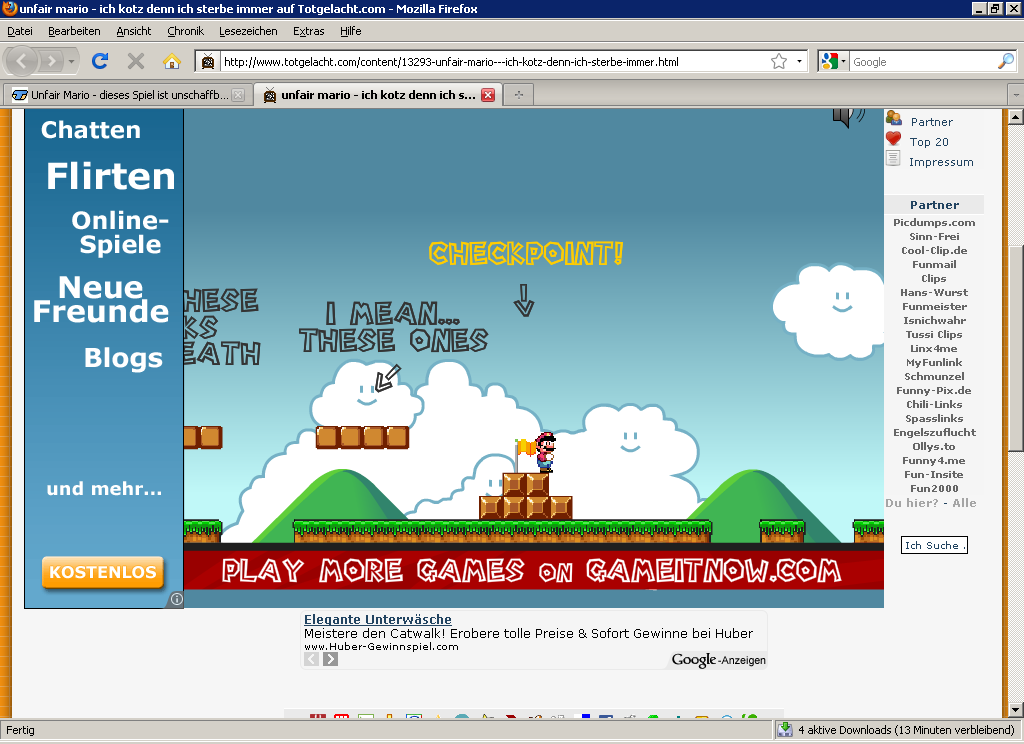
Task: Expand the address bar URL history dropdown
Action: (x=799, y=61)
